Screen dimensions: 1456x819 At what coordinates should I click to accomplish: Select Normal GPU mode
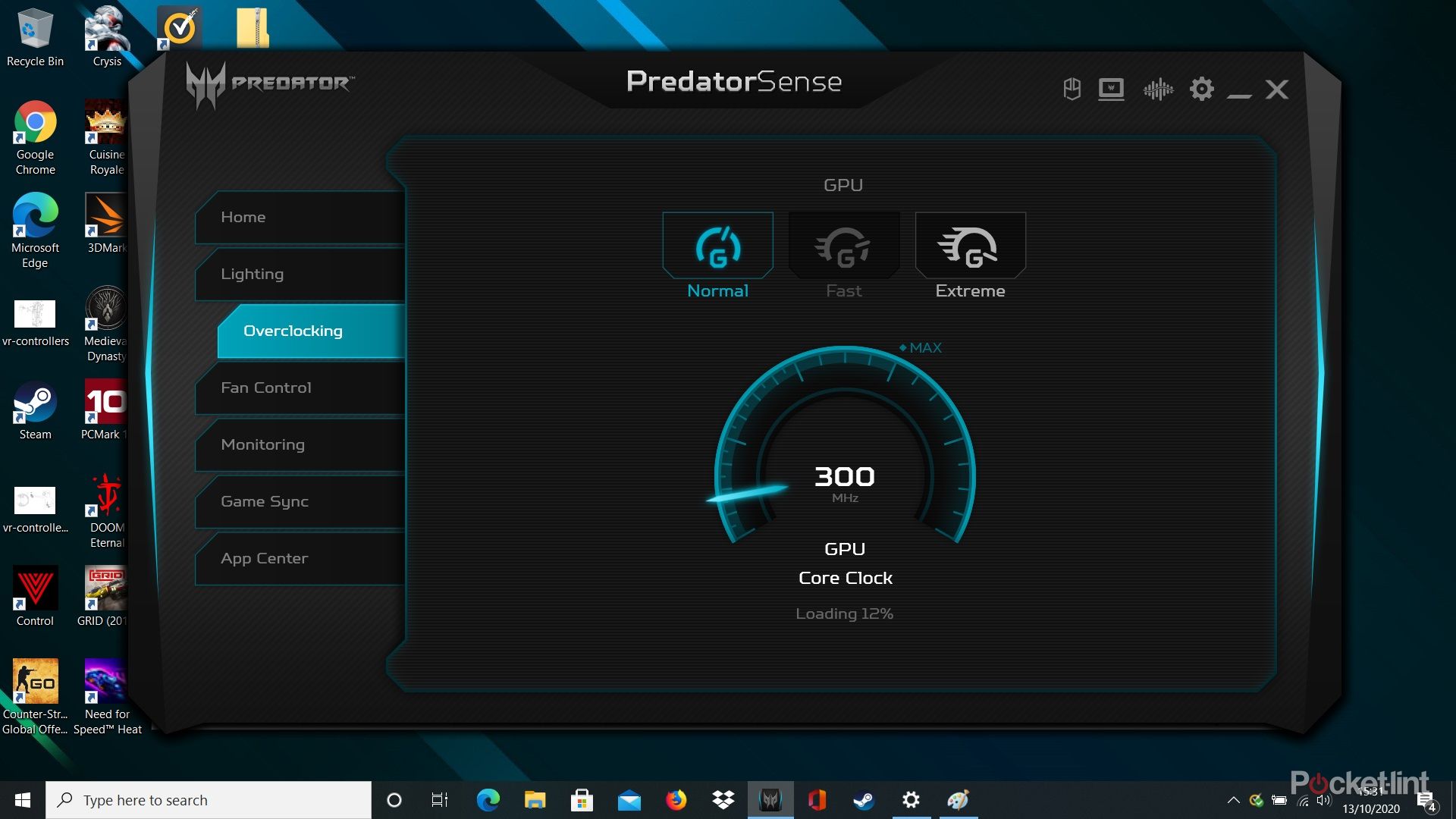point(717,245)
